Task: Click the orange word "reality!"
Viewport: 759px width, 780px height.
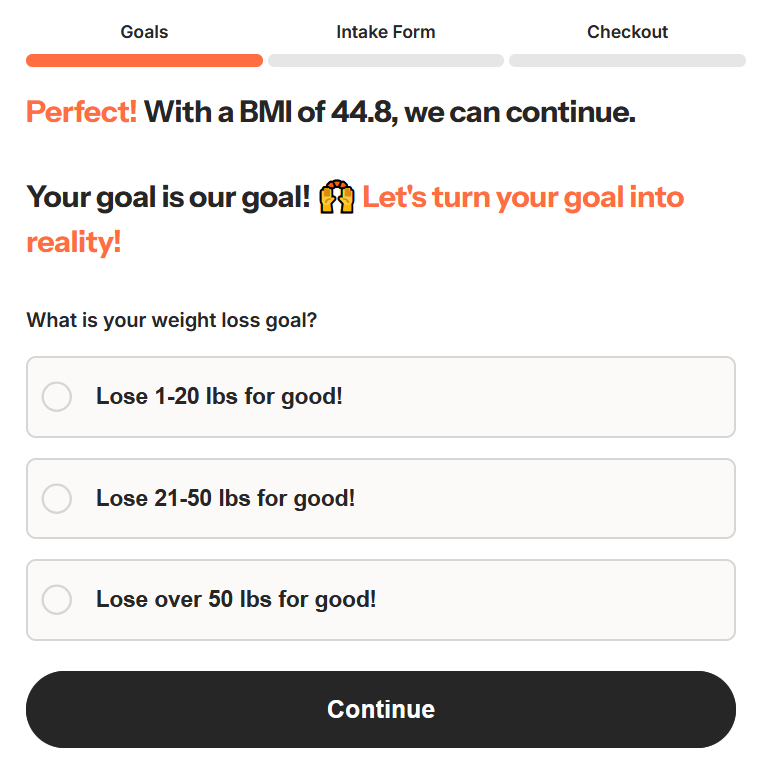Action: 74,242
